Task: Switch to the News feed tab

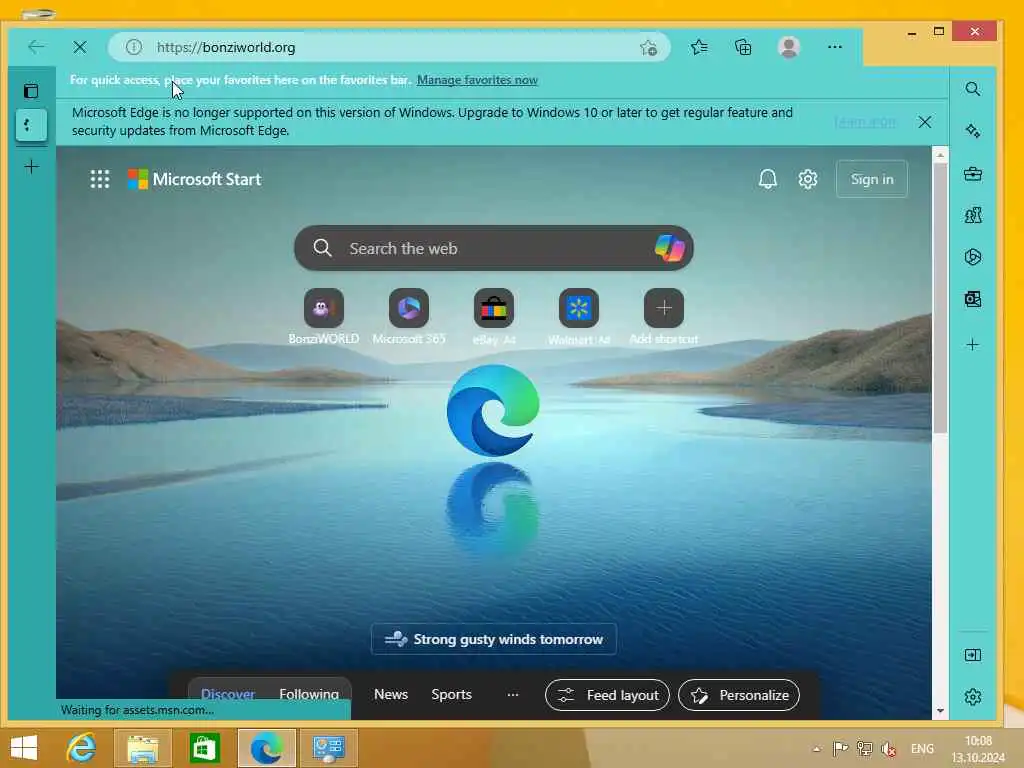Action: pyautogui.click(x=391, y=694)
